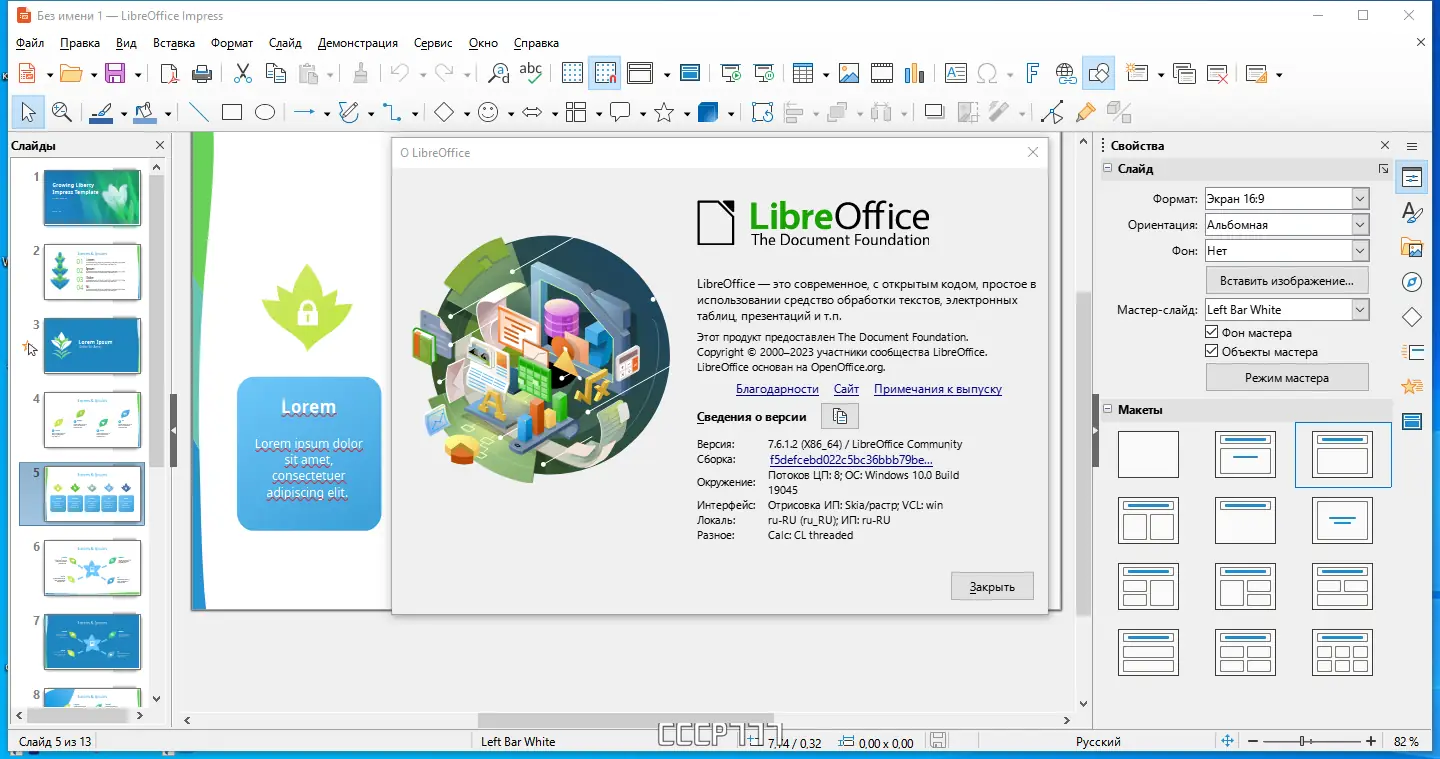This screenshot has height=759, width=1440.
Task: Select the Insert Line tool
Action: point(199,112)
